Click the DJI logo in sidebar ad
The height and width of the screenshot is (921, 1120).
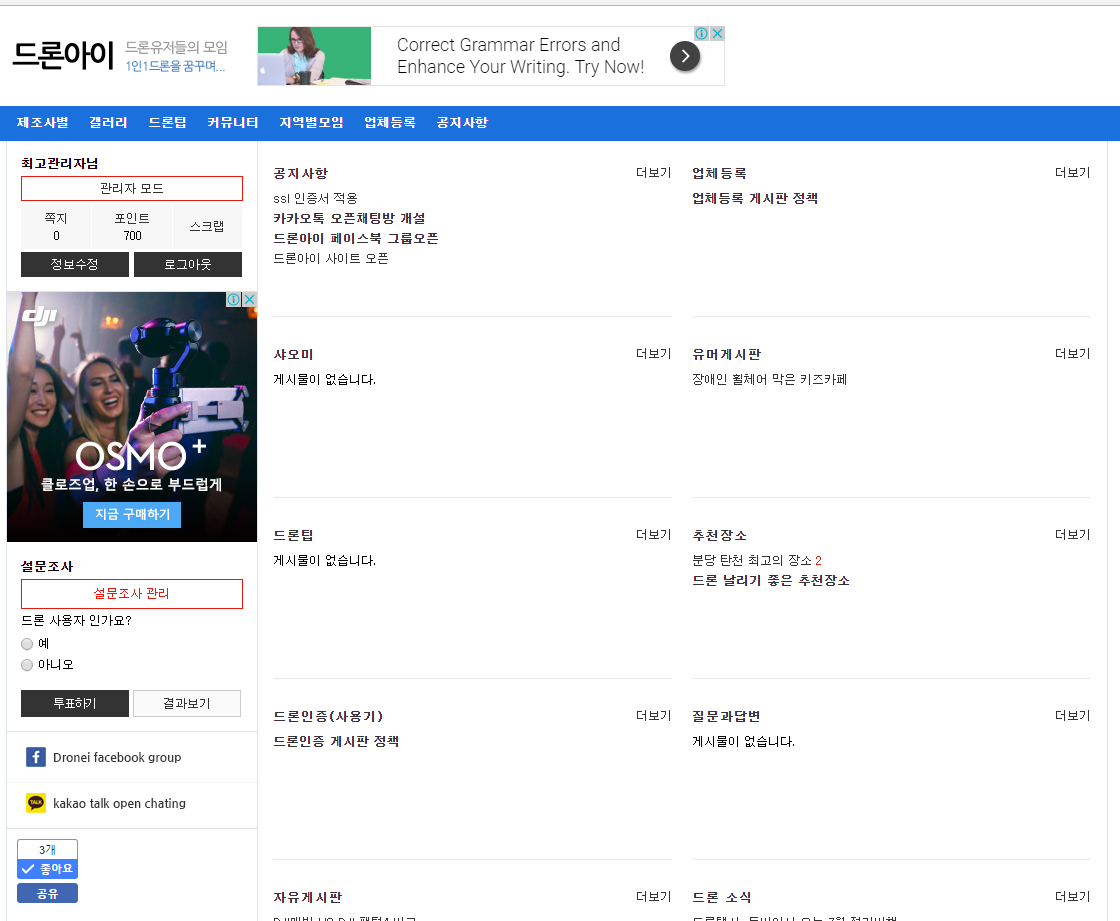coord(40,317)
